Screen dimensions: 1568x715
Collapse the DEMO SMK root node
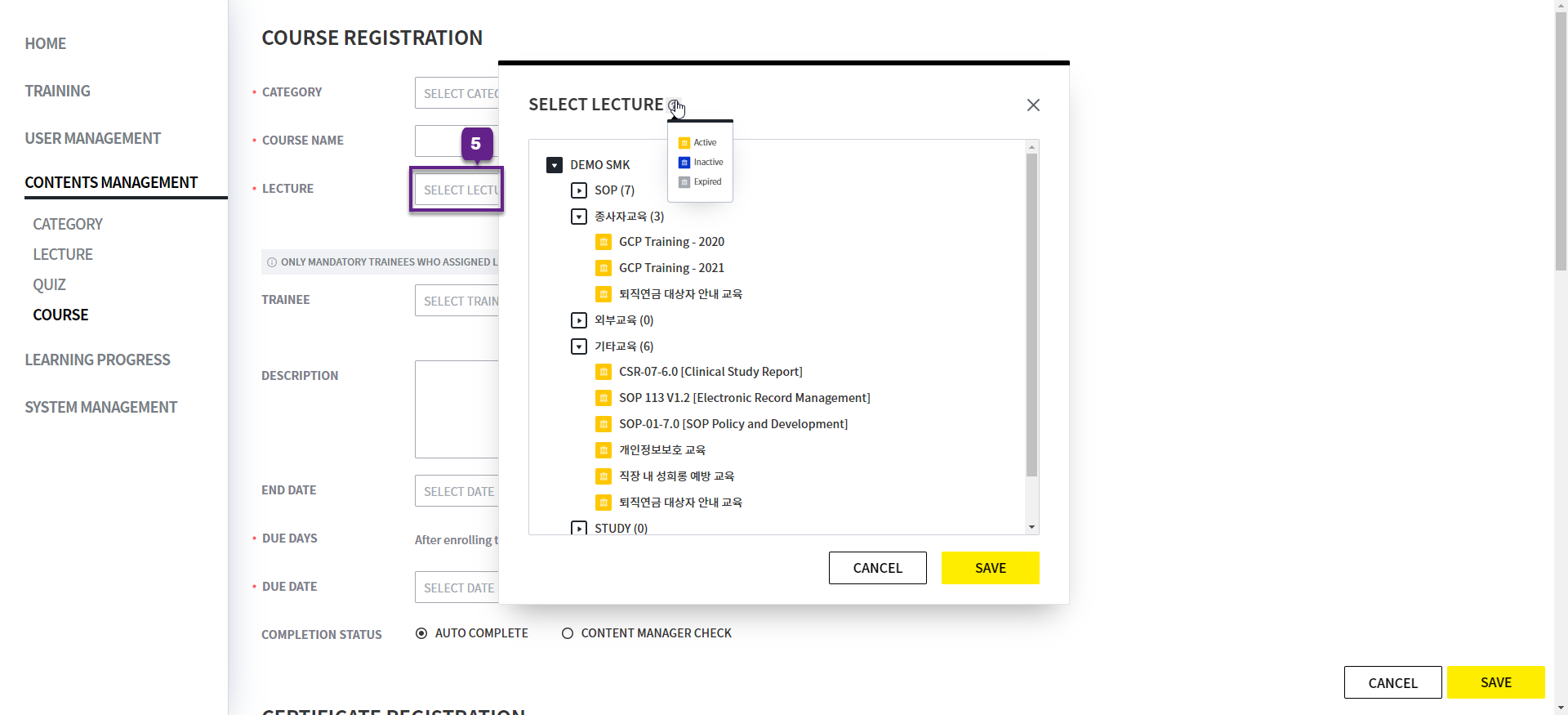[555, 165]
